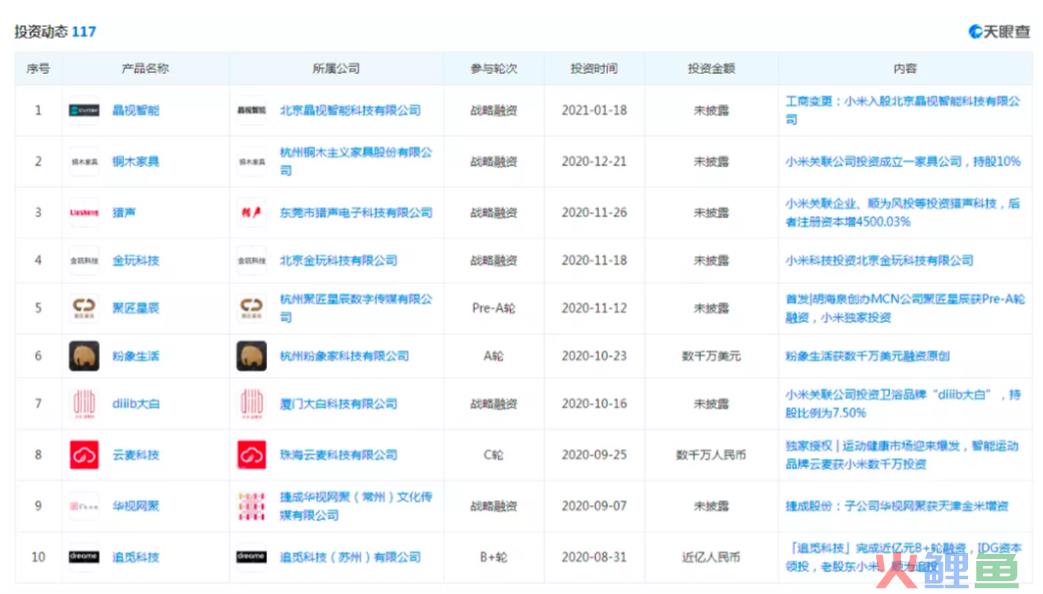Click the 投资金额 column header
Screen dimensions: 1043x594
click(x=711, y=69)
